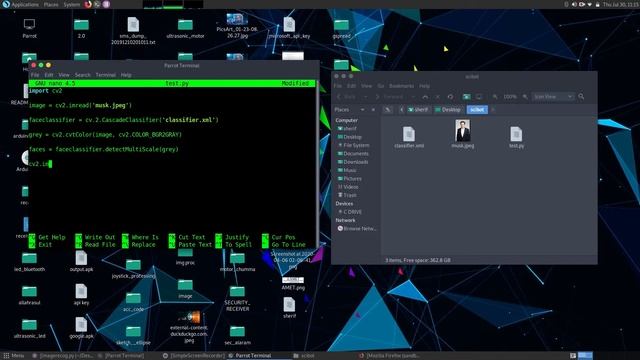Select Documents in Places sidebar
The image size is (640, 360).
point(353,153)
